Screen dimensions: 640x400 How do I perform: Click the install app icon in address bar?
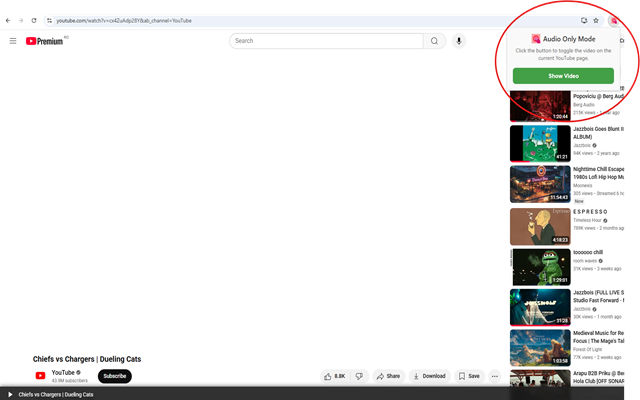[584, 20]
